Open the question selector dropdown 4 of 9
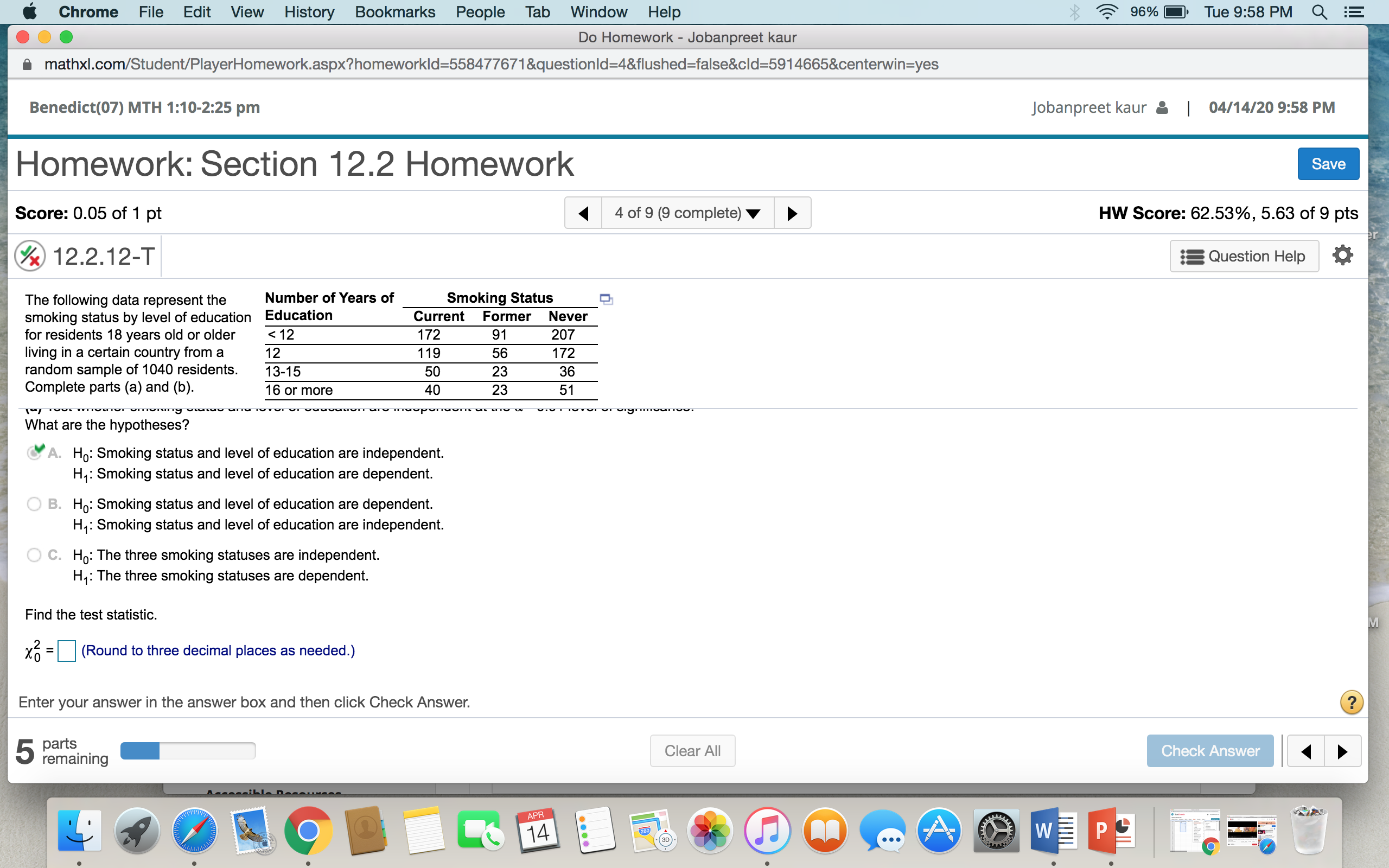The height and width of the screenshot is (868, 1389). [687, 213]
